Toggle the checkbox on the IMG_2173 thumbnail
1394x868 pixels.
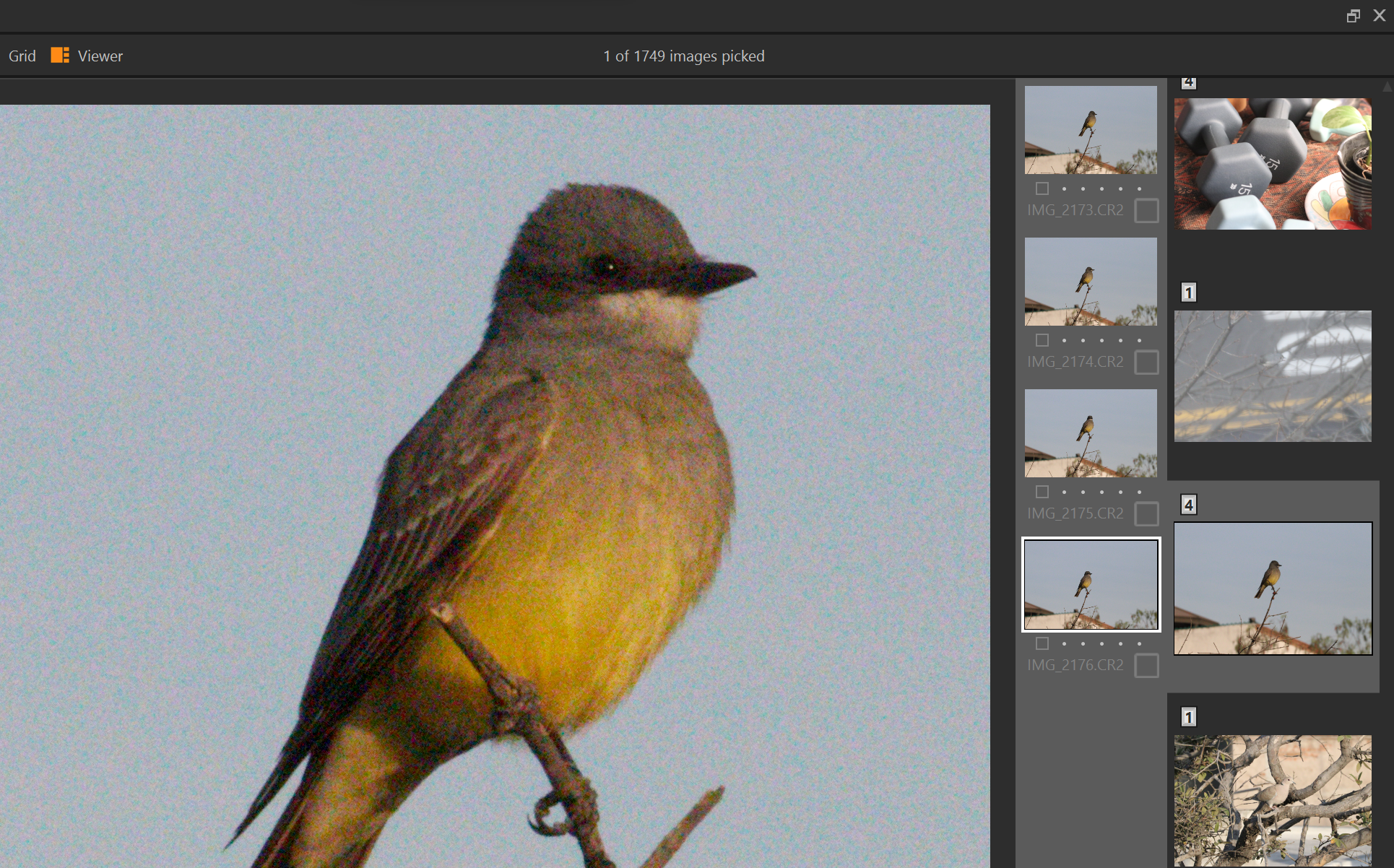tap(1042, 188)
